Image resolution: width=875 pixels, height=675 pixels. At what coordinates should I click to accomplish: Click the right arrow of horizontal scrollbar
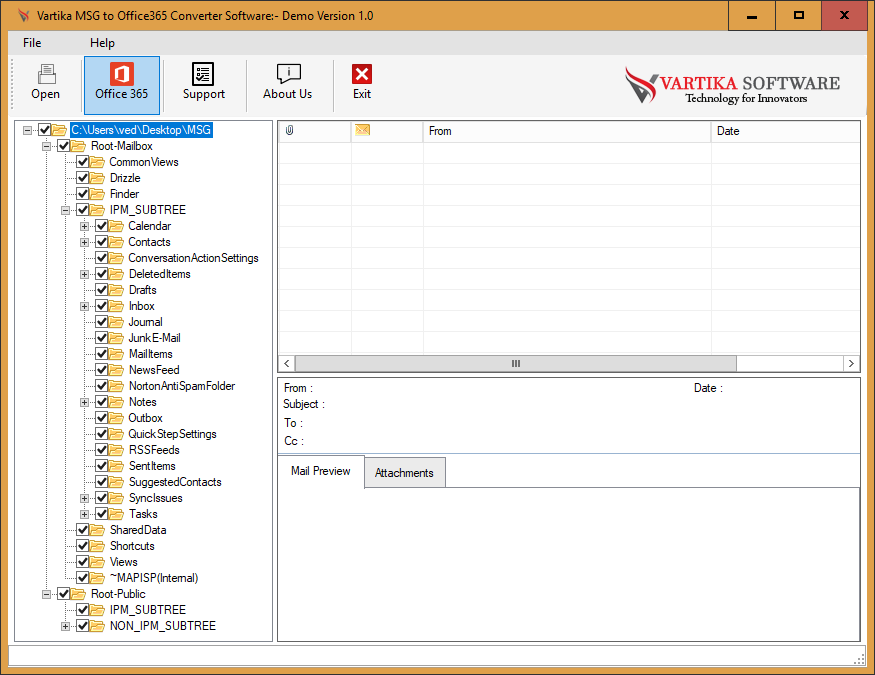(851, 364)
